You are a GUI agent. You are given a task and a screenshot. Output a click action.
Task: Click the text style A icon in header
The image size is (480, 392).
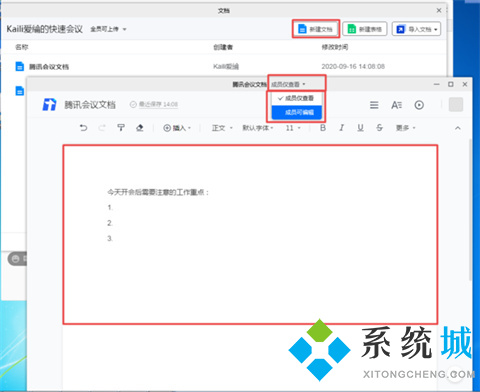[x=396, y=105]
